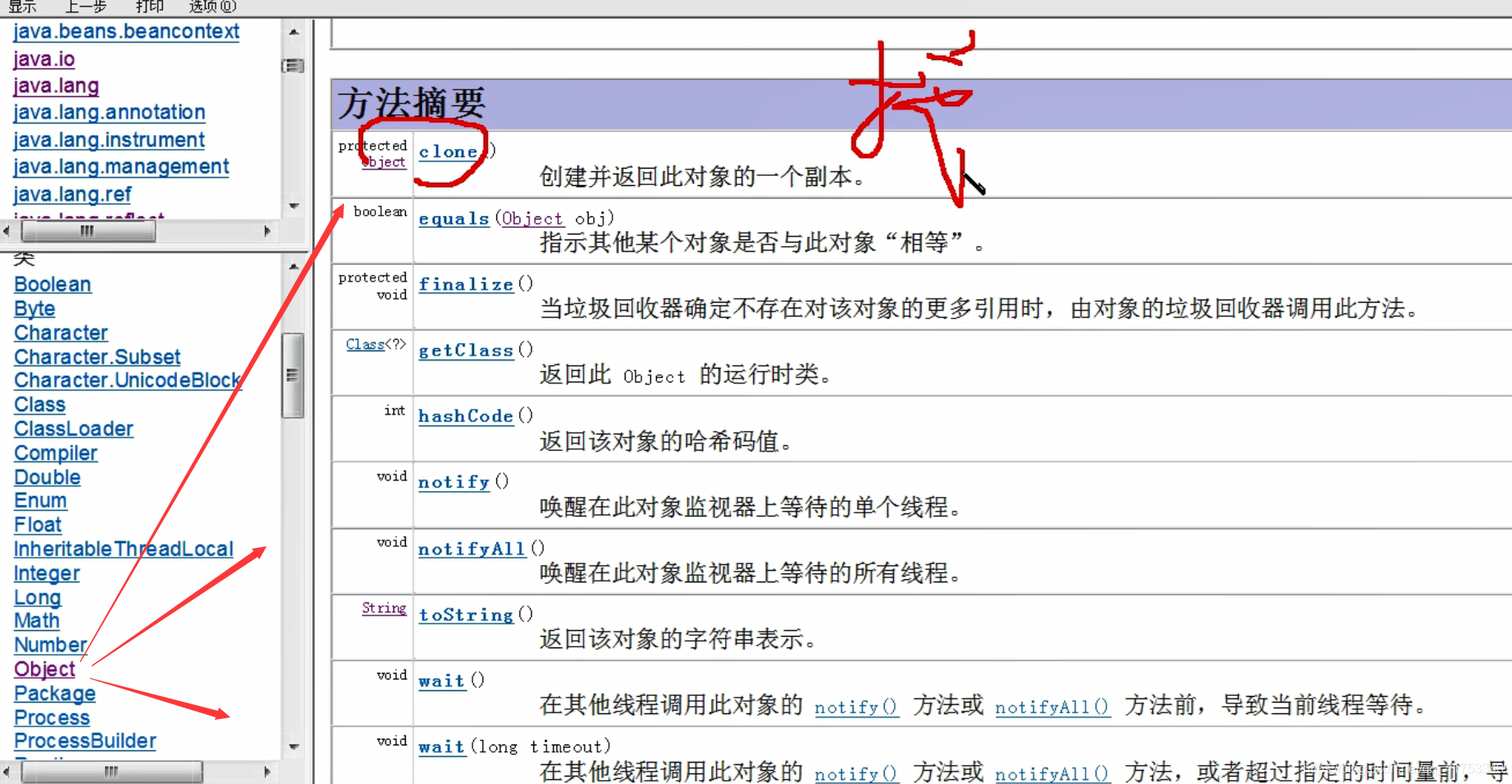Open the notifyAll method link
1512x784 pixels.
(x=472, y=549)
